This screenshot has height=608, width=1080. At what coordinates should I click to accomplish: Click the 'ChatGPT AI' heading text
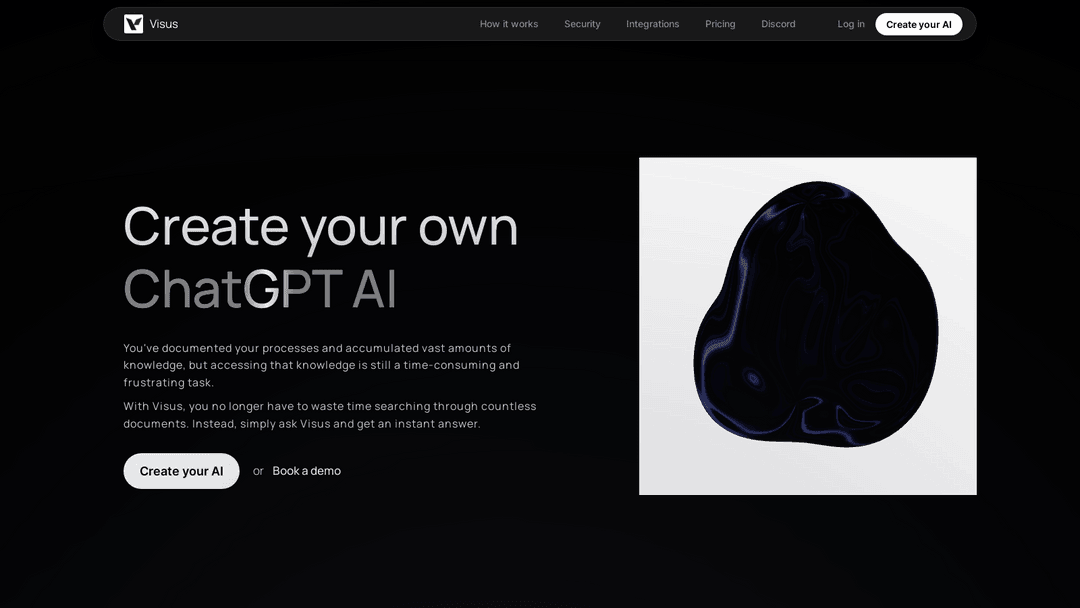260,289
